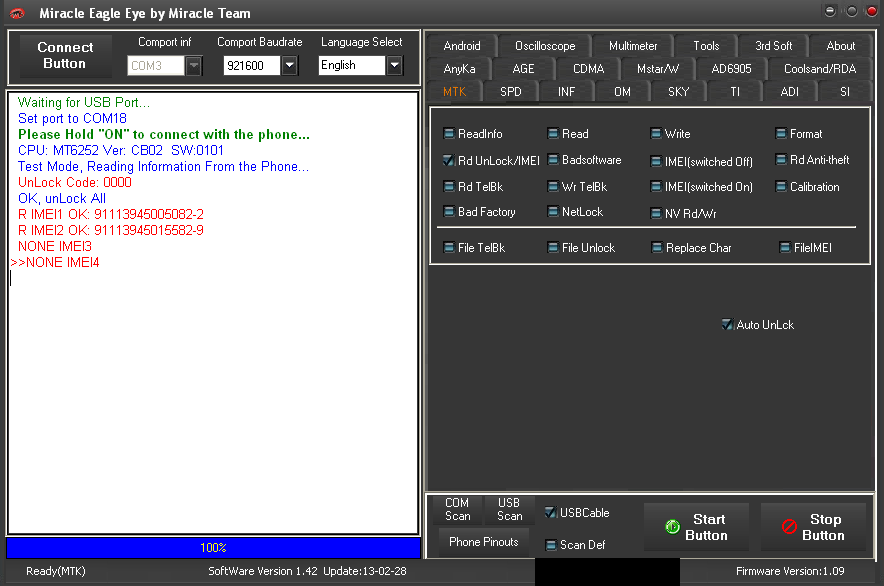Run a COM Scan
This screenshot has height=586, width=884.
[457, 509]
